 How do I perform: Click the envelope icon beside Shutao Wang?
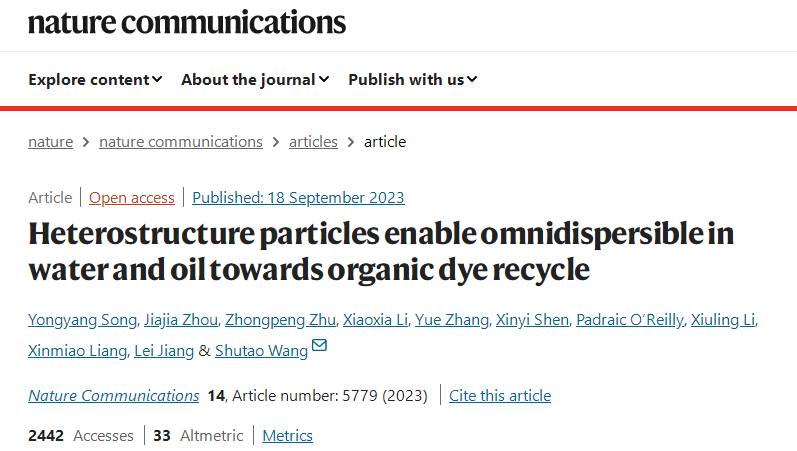(319, 347)
